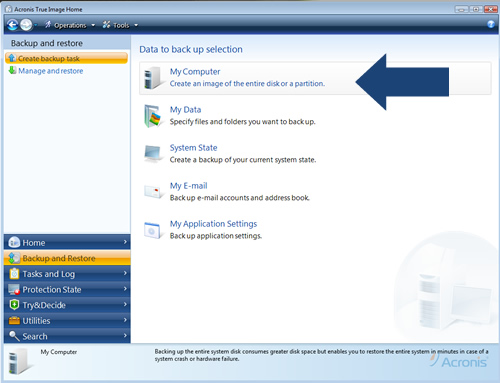Click the My Data folders icon

[x=153, y=116]
